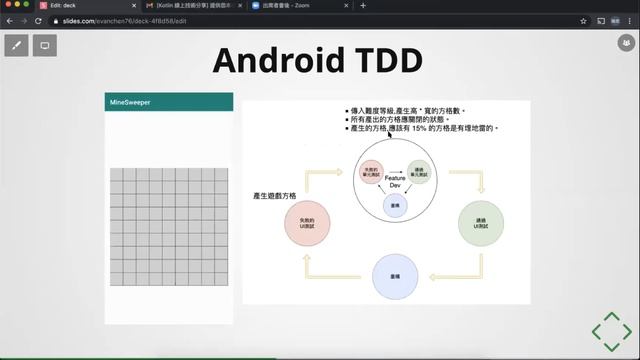Click the Feature Dev label in diagram
Screen dimensions: 640x360
click(395, 182)
